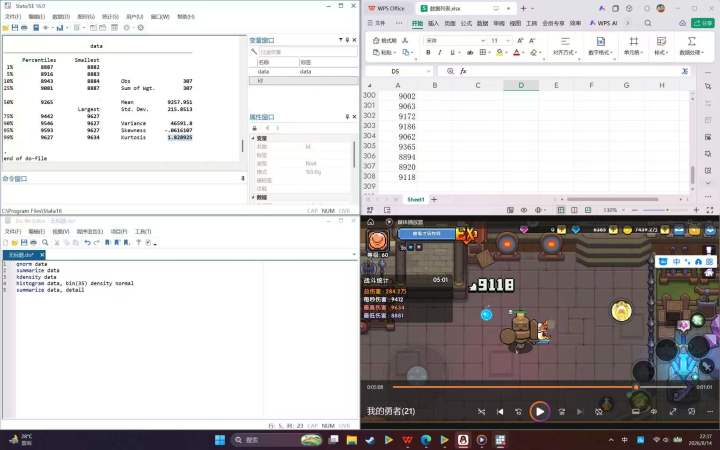Click the WPS font color red A icon
This screenshot has width=720, height=450.
click(x=517, y=53)
